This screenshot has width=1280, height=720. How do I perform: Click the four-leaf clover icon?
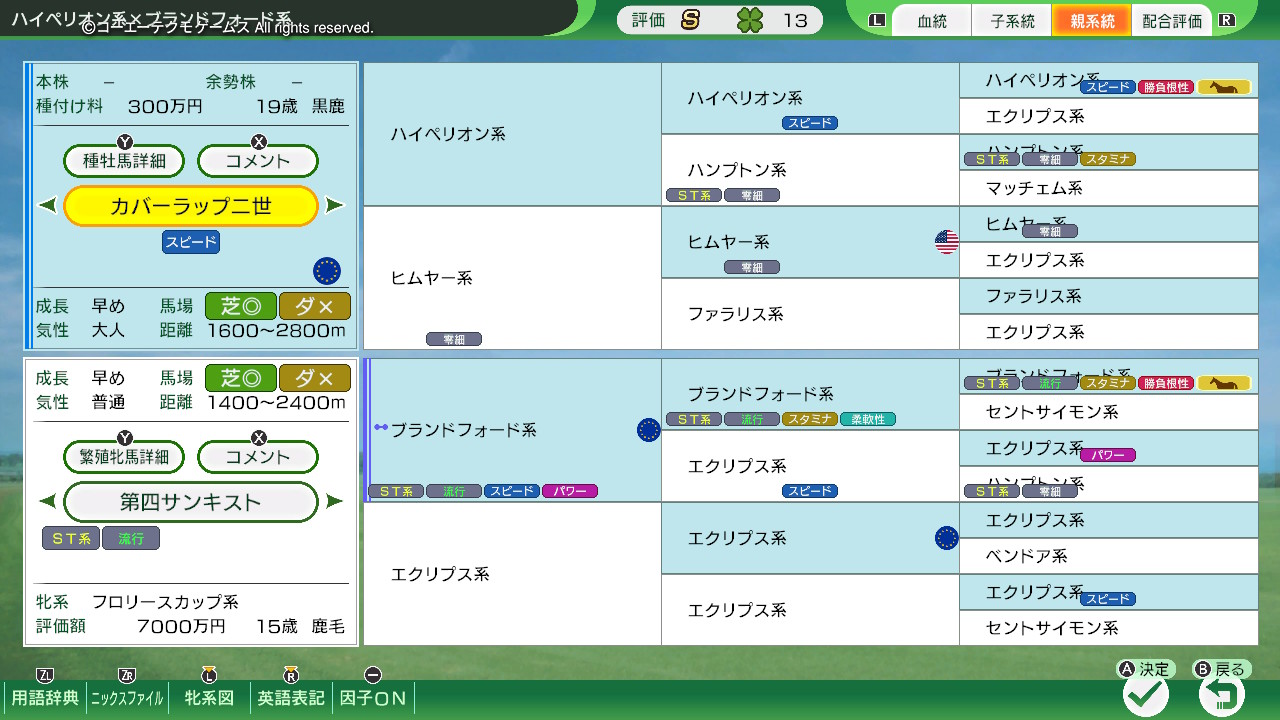pos(749,20)
